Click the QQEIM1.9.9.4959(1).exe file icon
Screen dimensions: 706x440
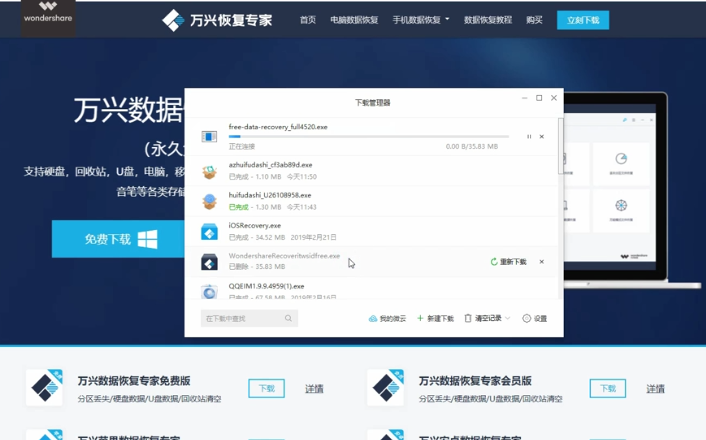[209, 291]
